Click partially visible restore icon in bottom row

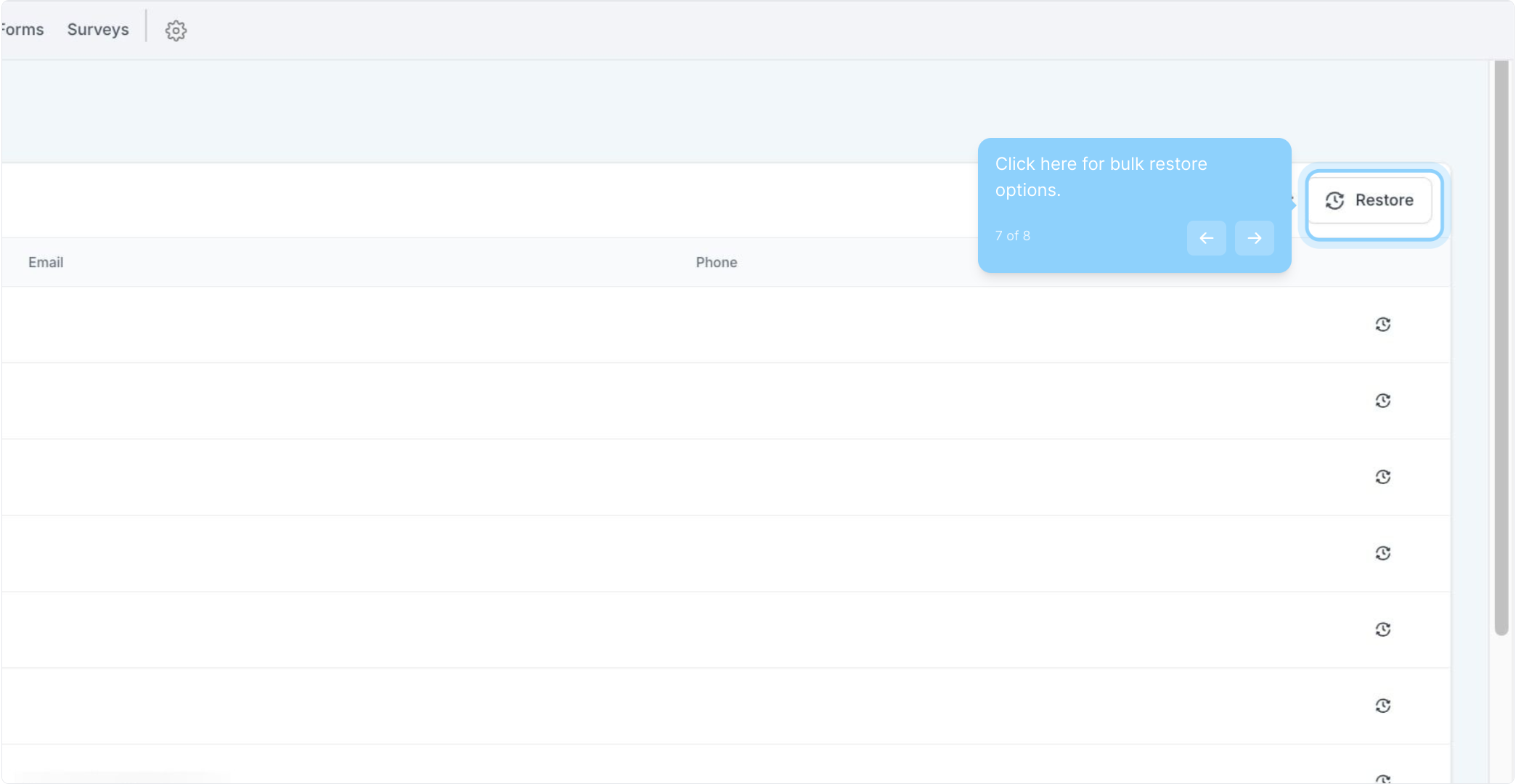[x=1382, y=779]
